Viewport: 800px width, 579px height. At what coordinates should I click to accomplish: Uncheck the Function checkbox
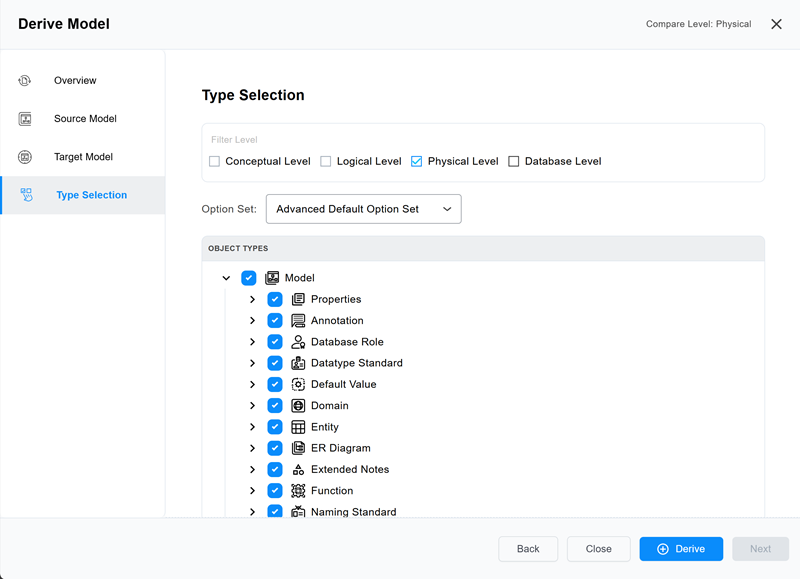pyautogui.click(x=274, y=491)
